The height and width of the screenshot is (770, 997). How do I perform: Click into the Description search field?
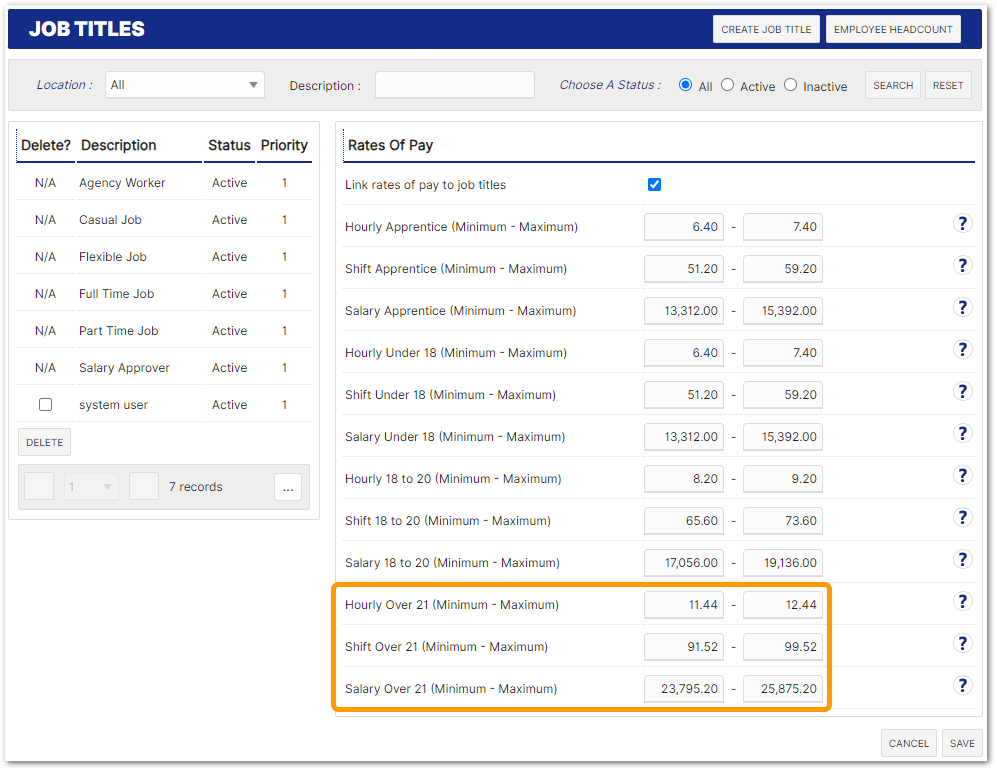tap(454, 86)
